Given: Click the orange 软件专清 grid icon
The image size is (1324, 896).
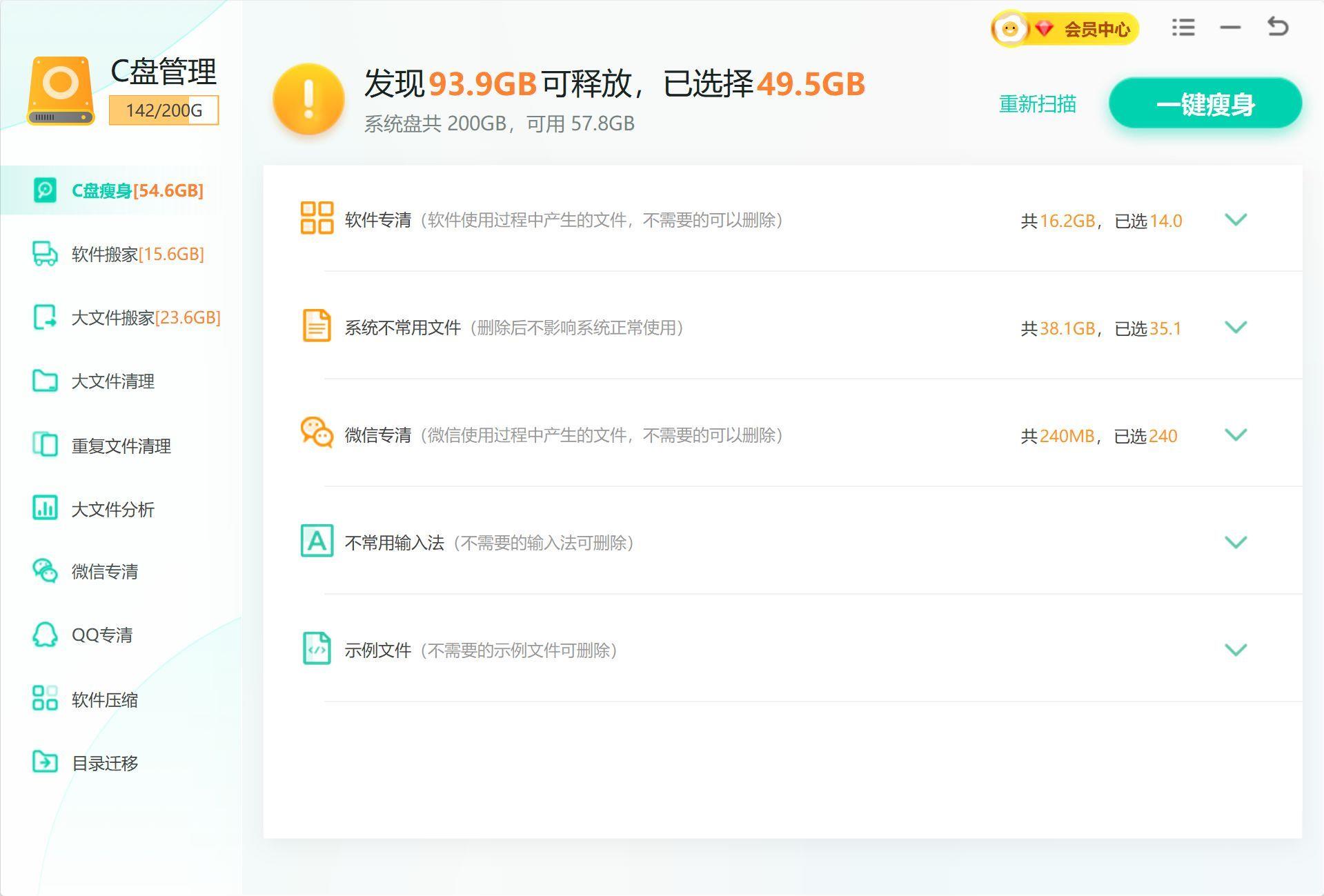Looking at the screenshot, I should pos(317,218).
